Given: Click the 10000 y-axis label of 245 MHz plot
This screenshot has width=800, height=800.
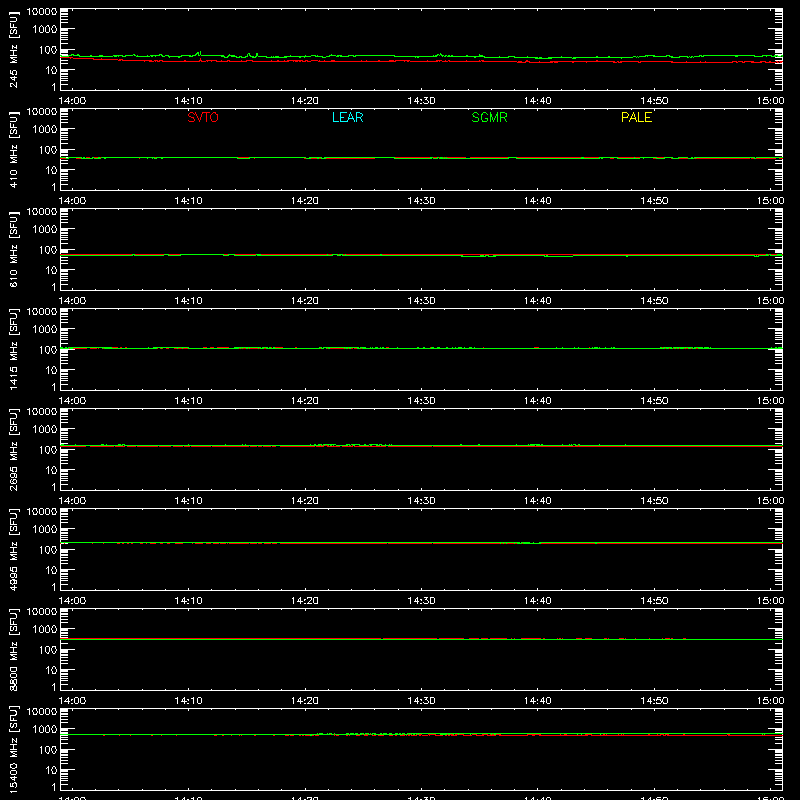Looking at the screenshot, I should (x=42, y=11).
